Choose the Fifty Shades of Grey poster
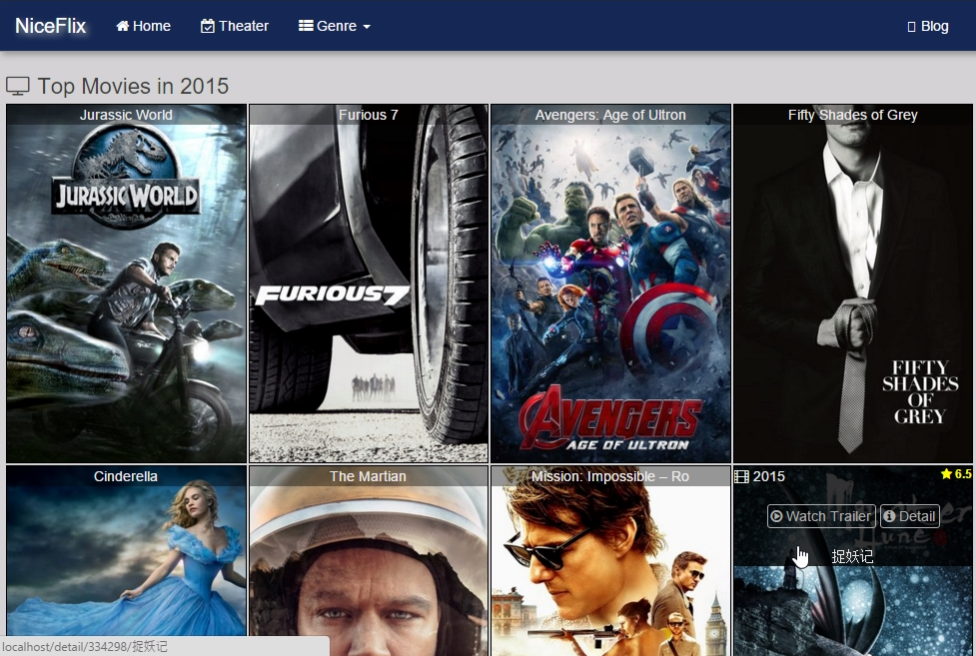The width and height of the screenshot is (976, 656). (x=852, y=290)
